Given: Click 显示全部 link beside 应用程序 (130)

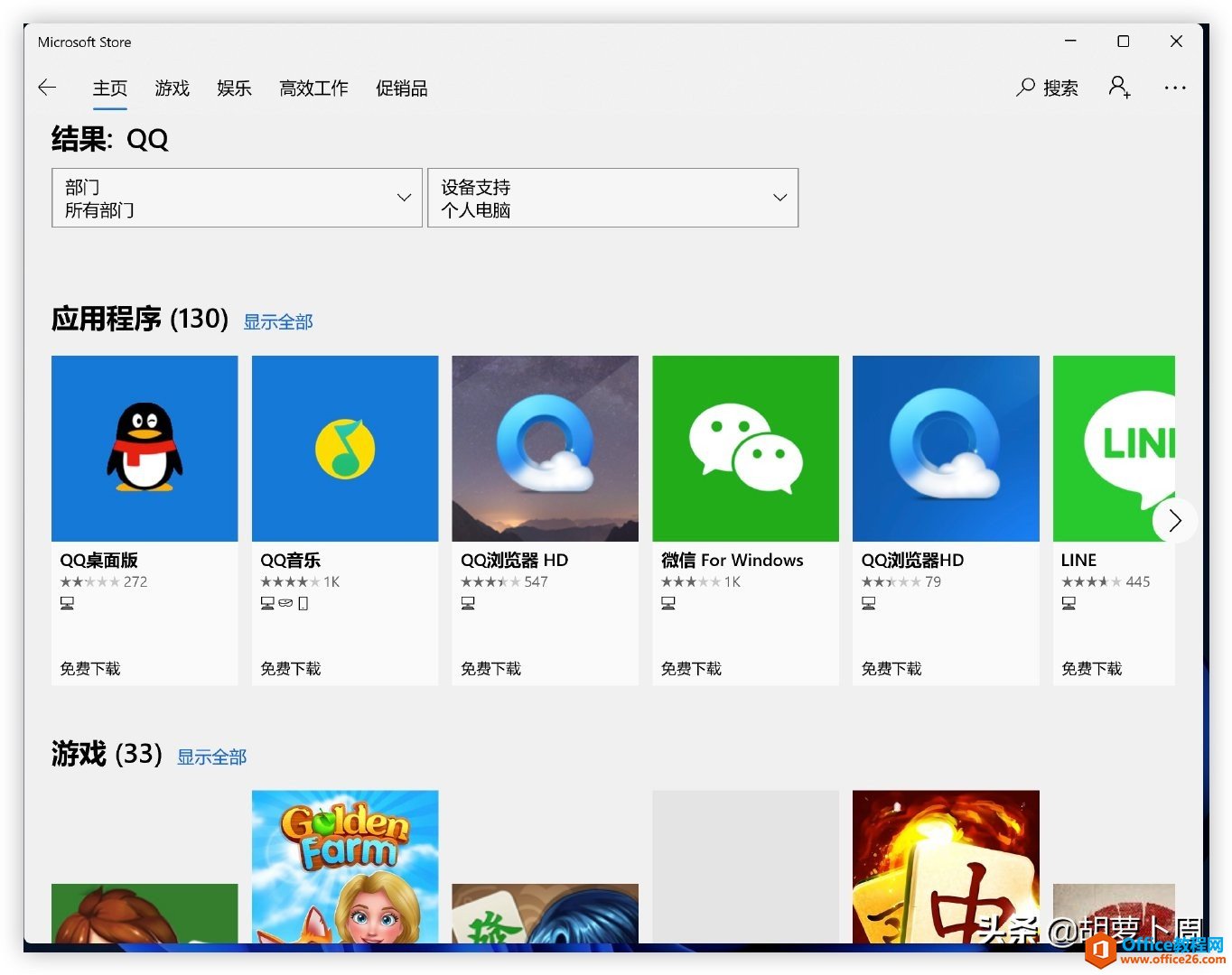Looking at the screenshot, I should pyautogui.click(x=278, y=322).
